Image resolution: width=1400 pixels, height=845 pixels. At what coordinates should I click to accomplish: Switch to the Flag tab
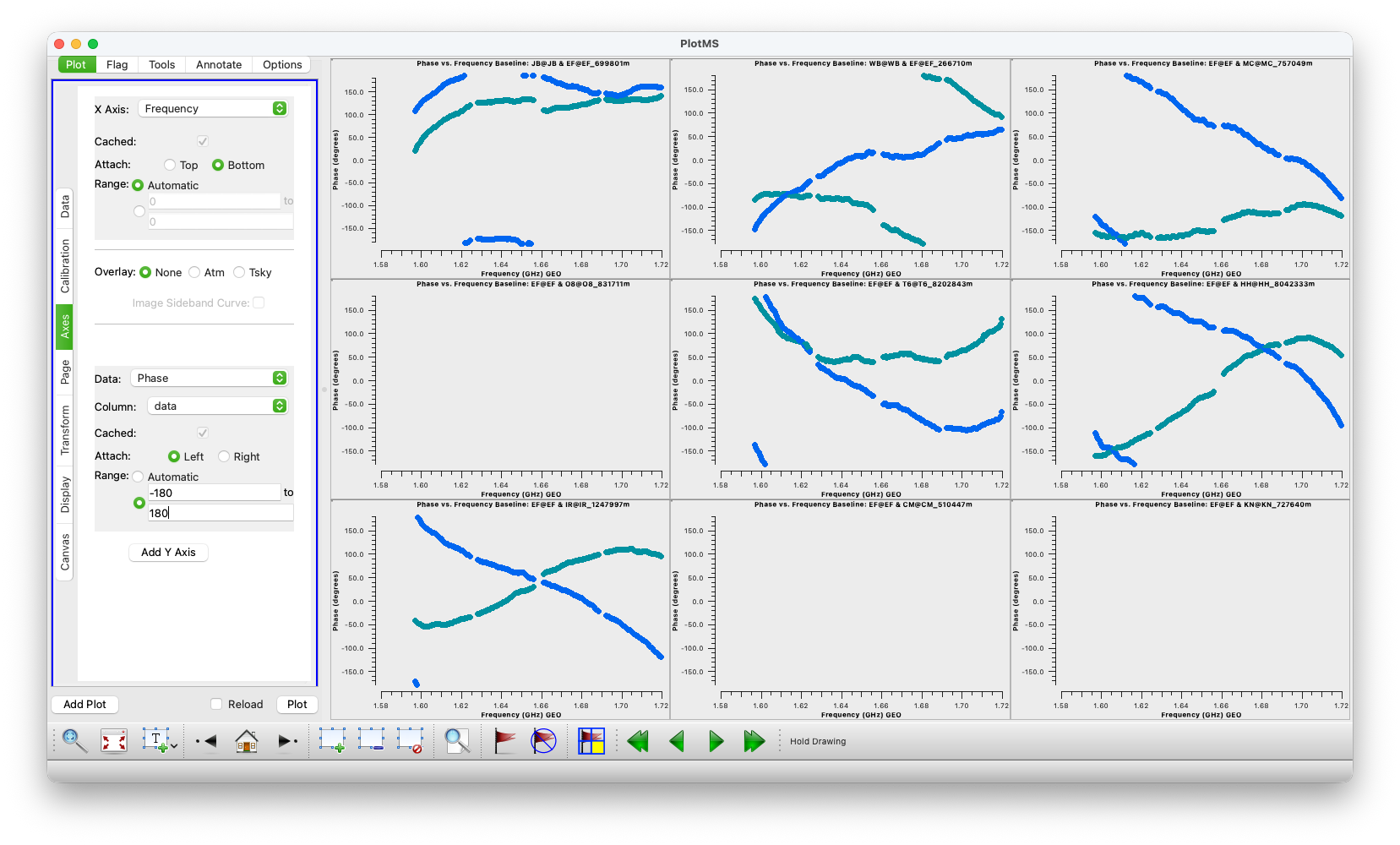pos(117,64)
